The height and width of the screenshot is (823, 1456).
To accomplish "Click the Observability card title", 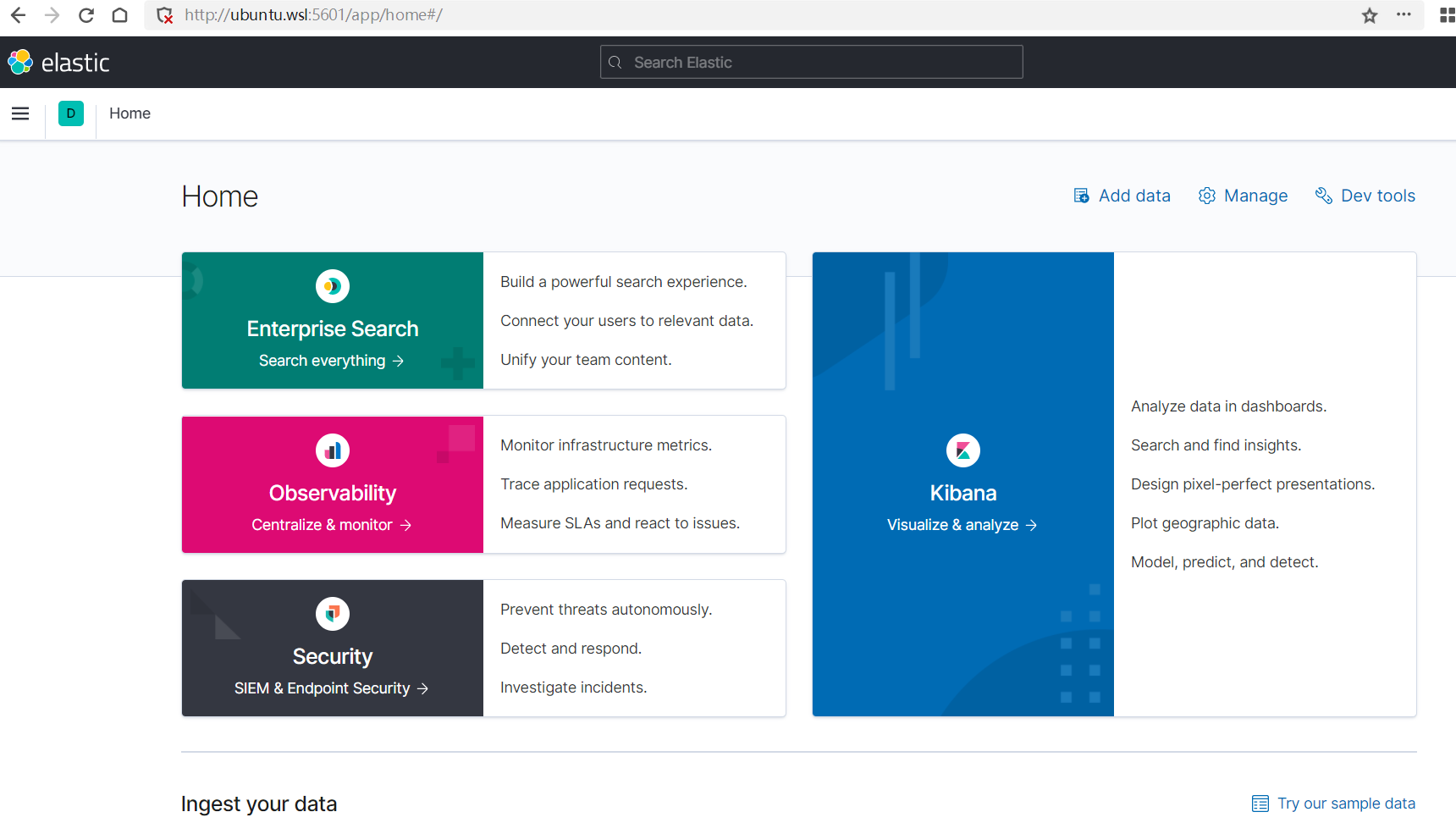I will 333,493.
